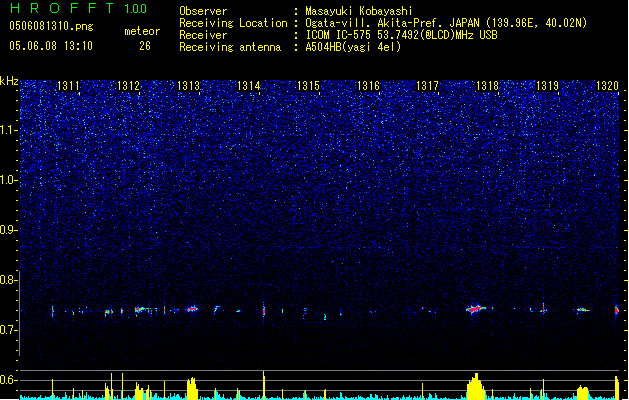Viewport: 629px width, 400px height.
Task: Click the meteor count value 26
Action: [145, 46]
